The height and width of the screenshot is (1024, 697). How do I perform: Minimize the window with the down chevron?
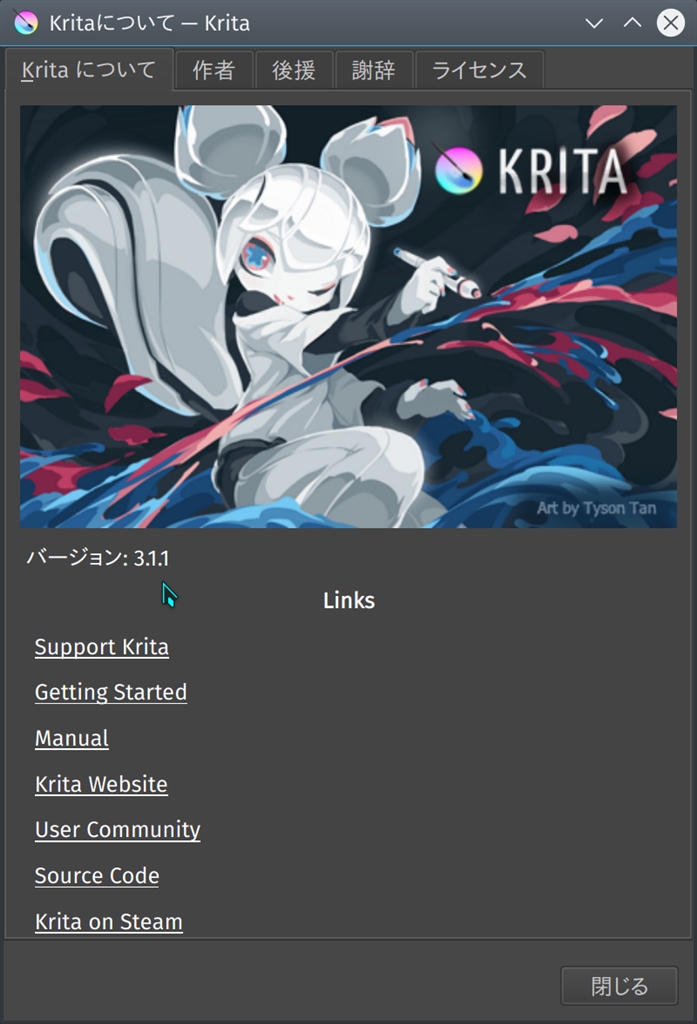pos(594,24)
